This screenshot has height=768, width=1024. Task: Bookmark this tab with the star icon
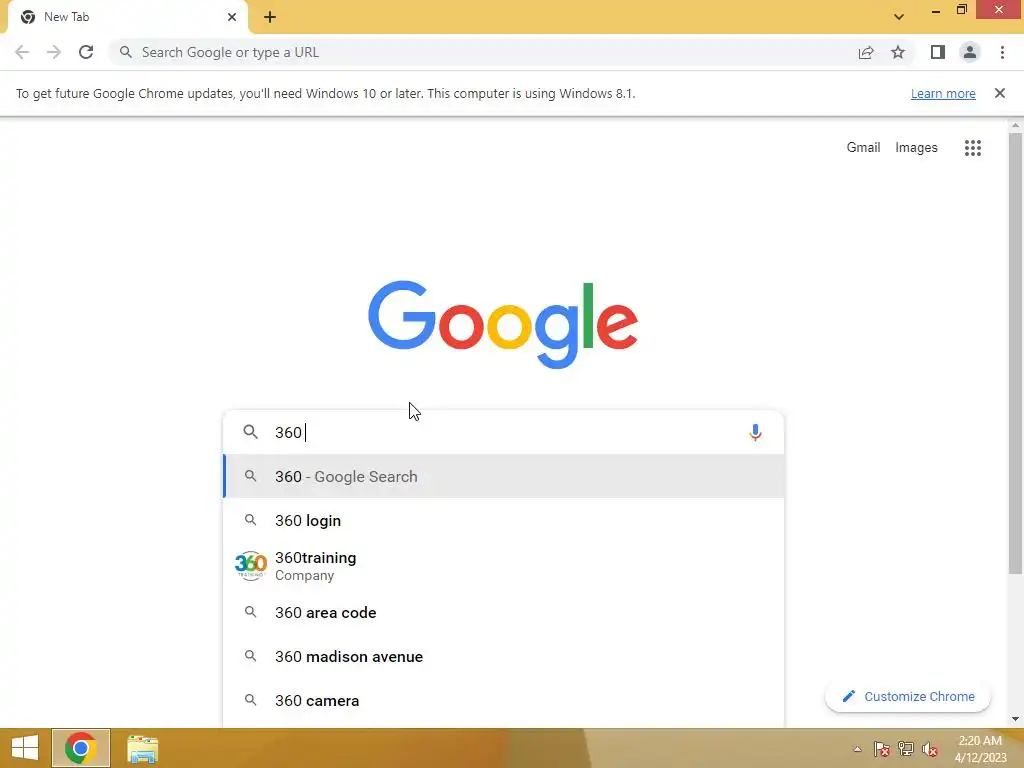tap(898, 52)
